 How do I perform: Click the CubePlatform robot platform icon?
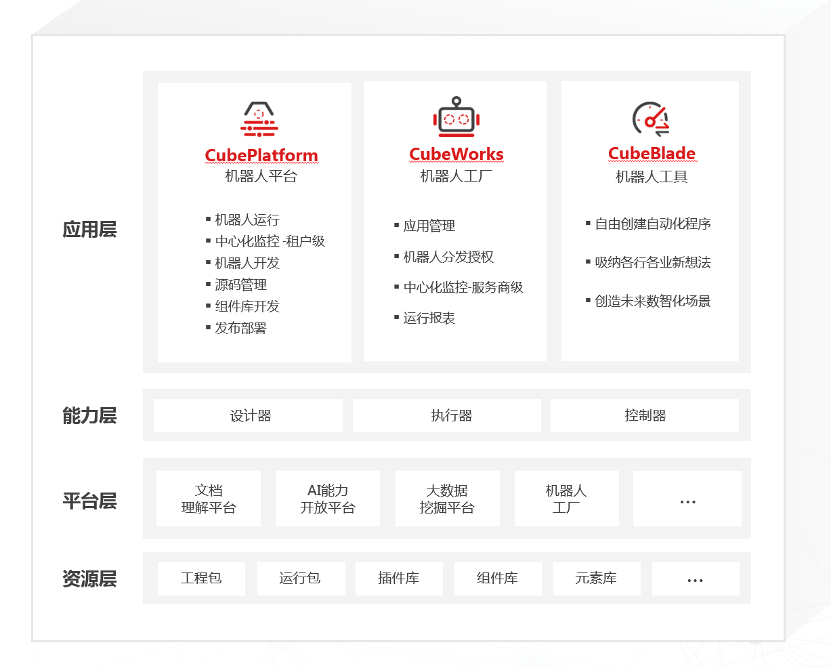(260, 119)
